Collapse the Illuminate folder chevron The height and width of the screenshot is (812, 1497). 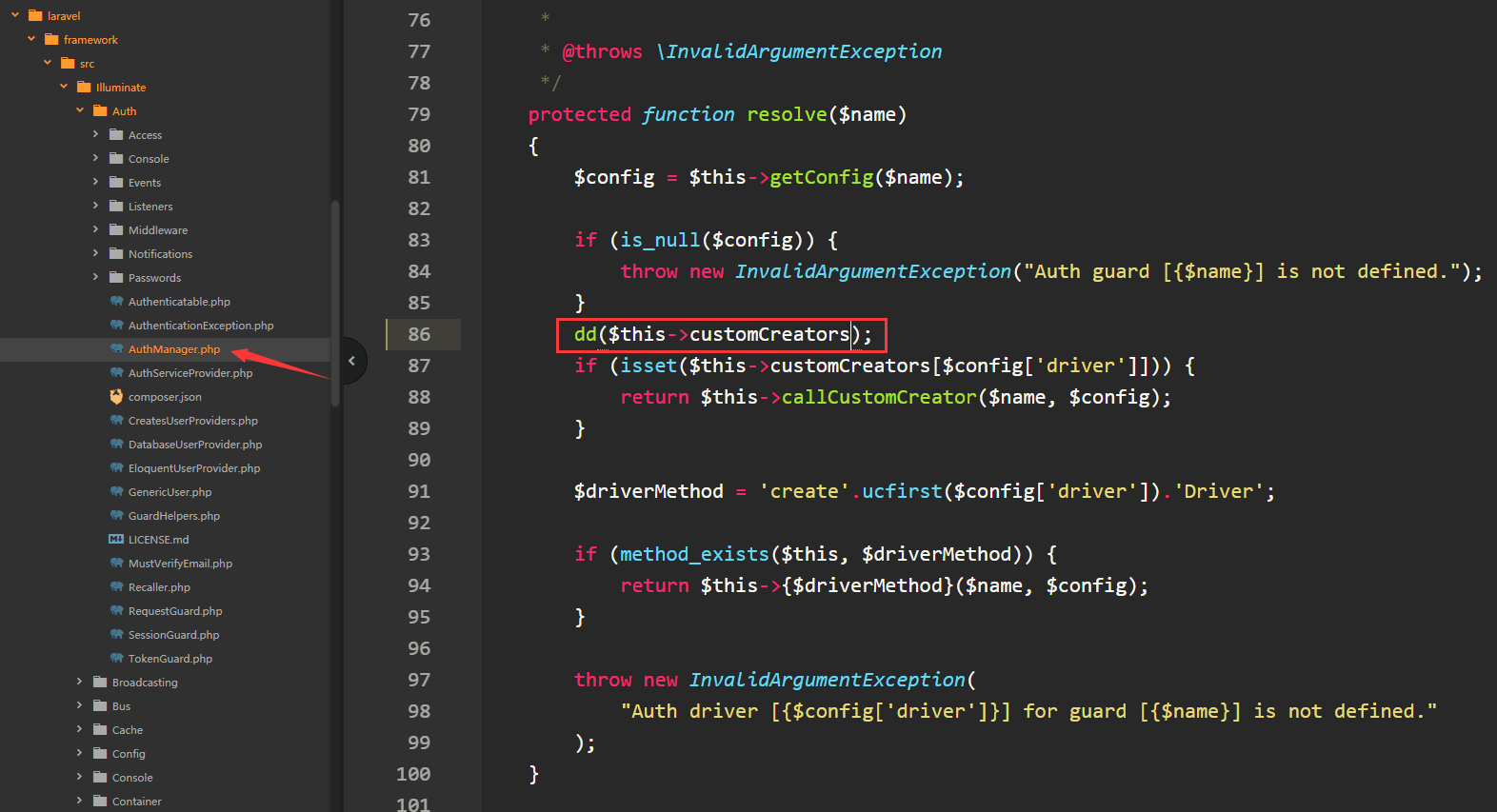(64, 87)
